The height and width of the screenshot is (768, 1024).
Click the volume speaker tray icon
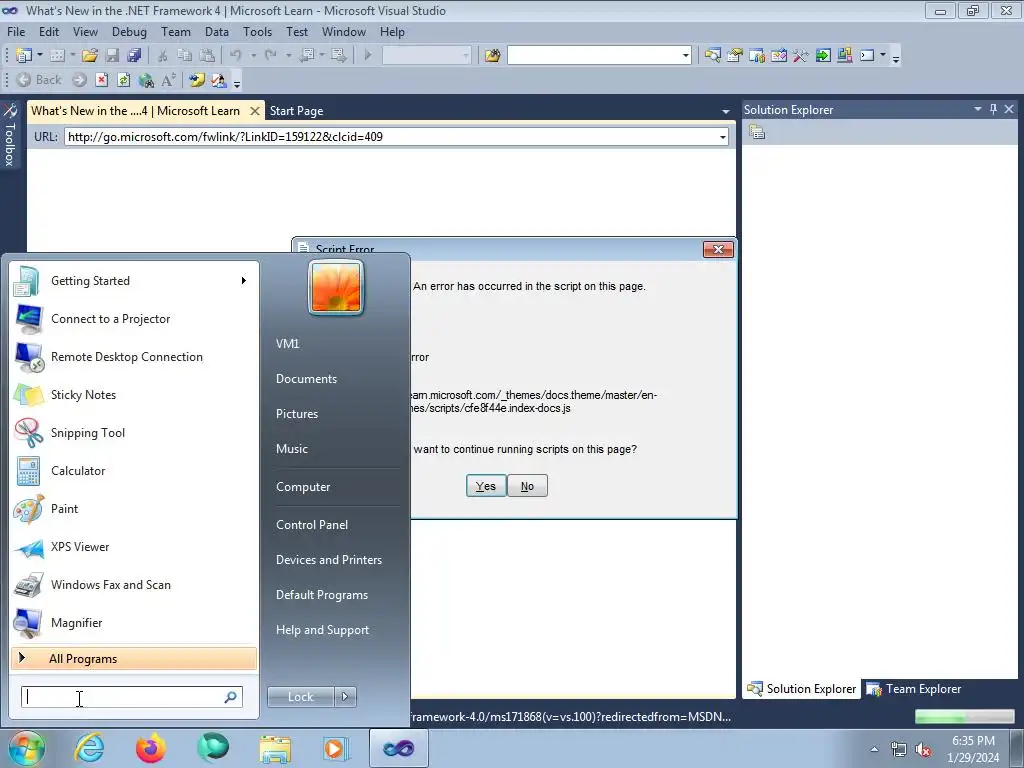click(923, 750)
